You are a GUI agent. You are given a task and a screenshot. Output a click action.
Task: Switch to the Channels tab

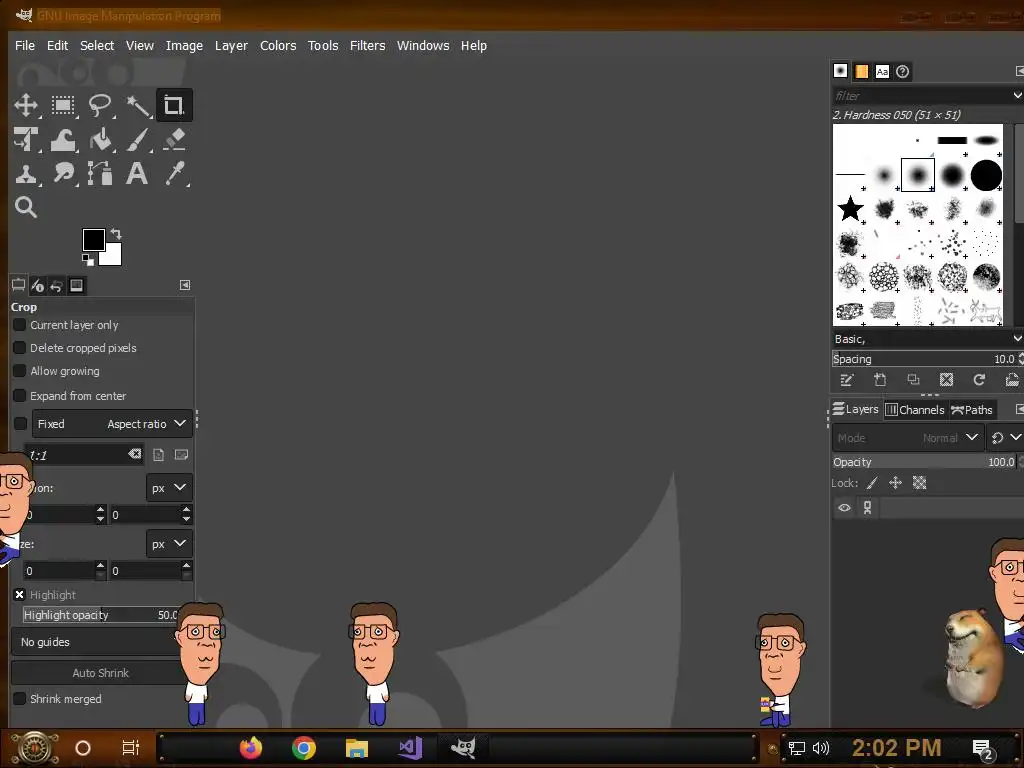(915, 409)
